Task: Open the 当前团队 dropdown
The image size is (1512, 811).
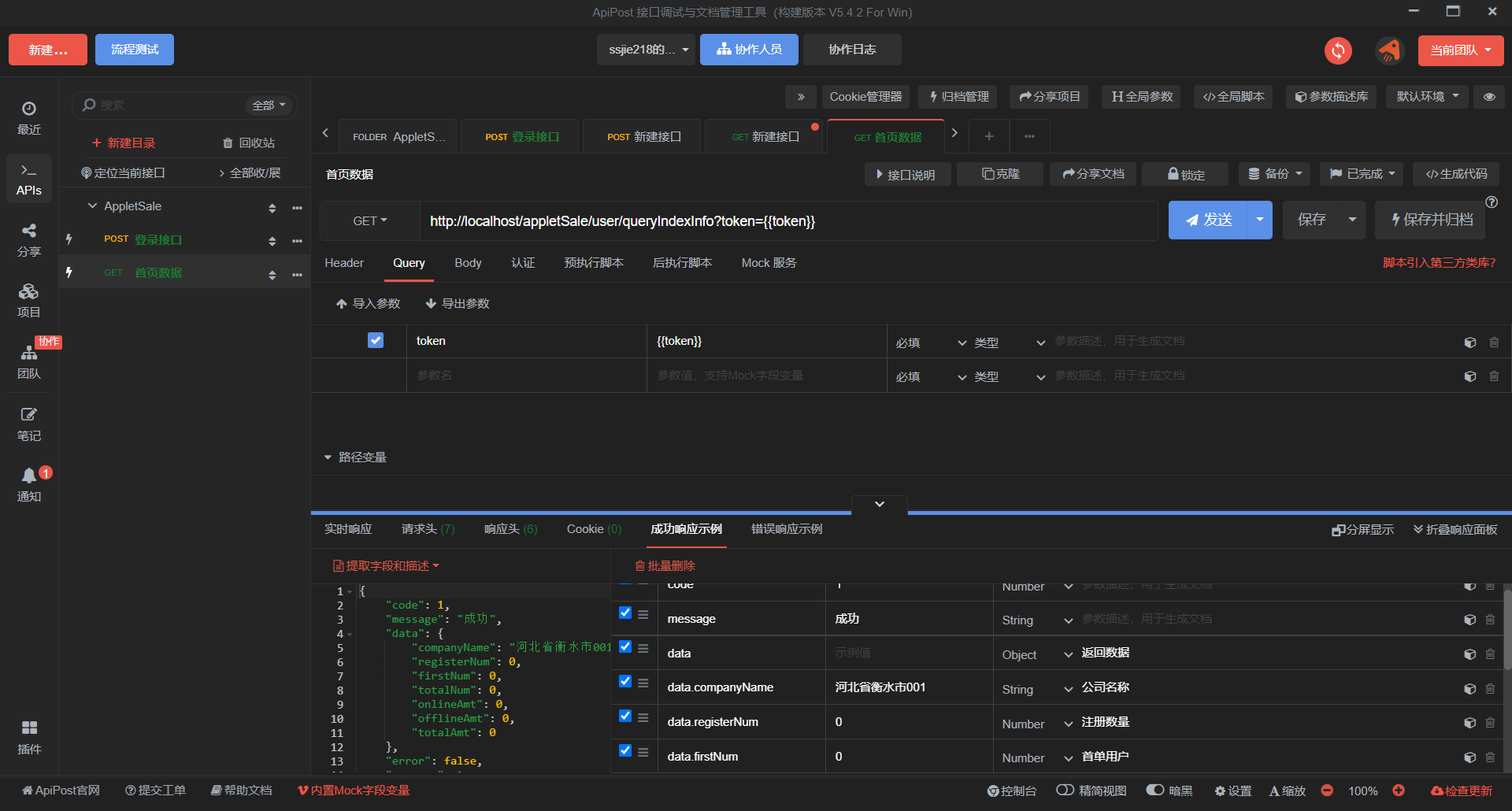Action: coord(1461,50)
